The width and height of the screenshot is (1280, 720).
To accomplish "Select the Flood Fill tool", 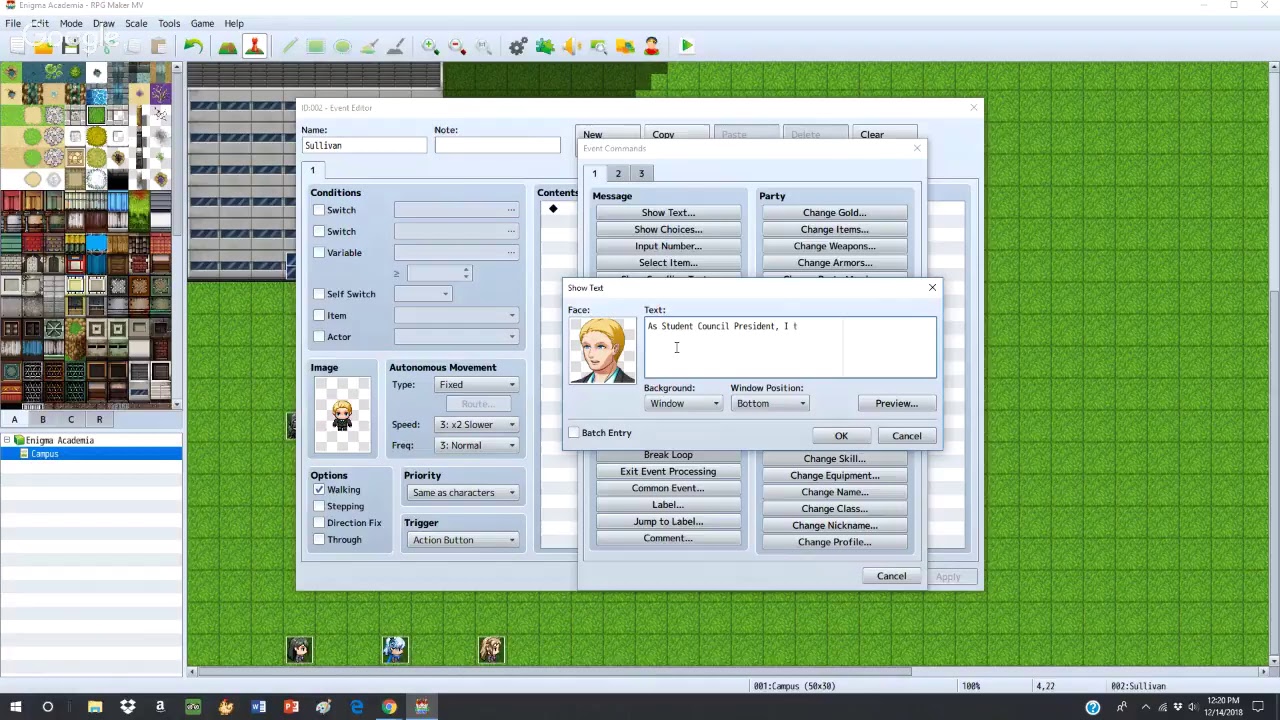I will 369,46.
